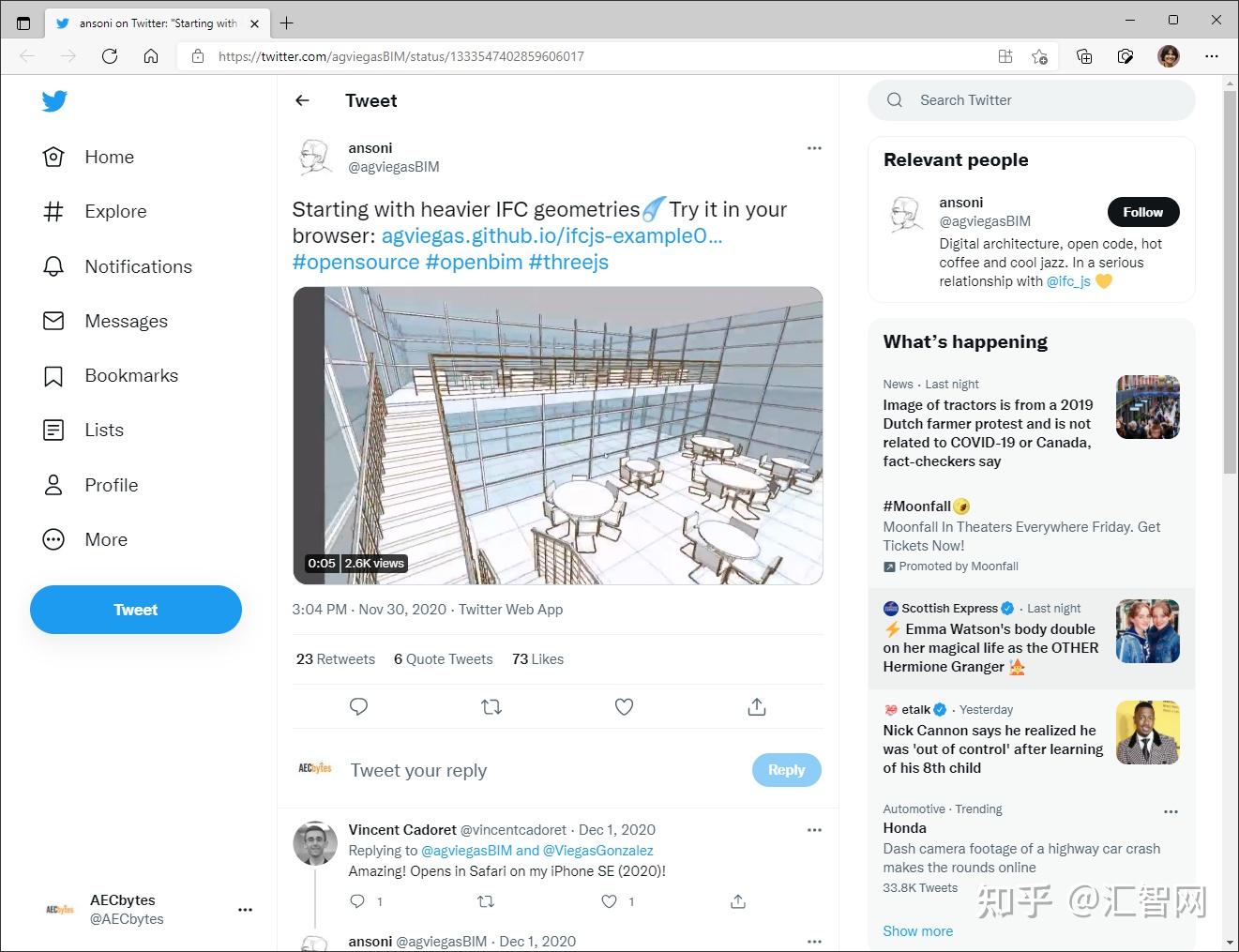This screenshot has width=1239, height=952.
Task: Click the browser address bar URL
Action: click(x=401, y=56)
